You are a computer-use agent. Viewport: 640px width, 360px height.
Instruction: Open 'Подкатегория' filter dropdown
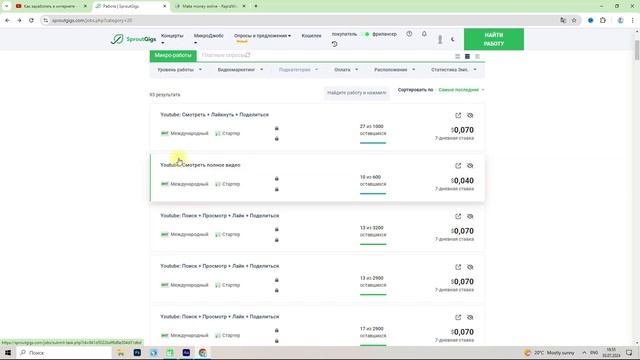tap(298, 70)
